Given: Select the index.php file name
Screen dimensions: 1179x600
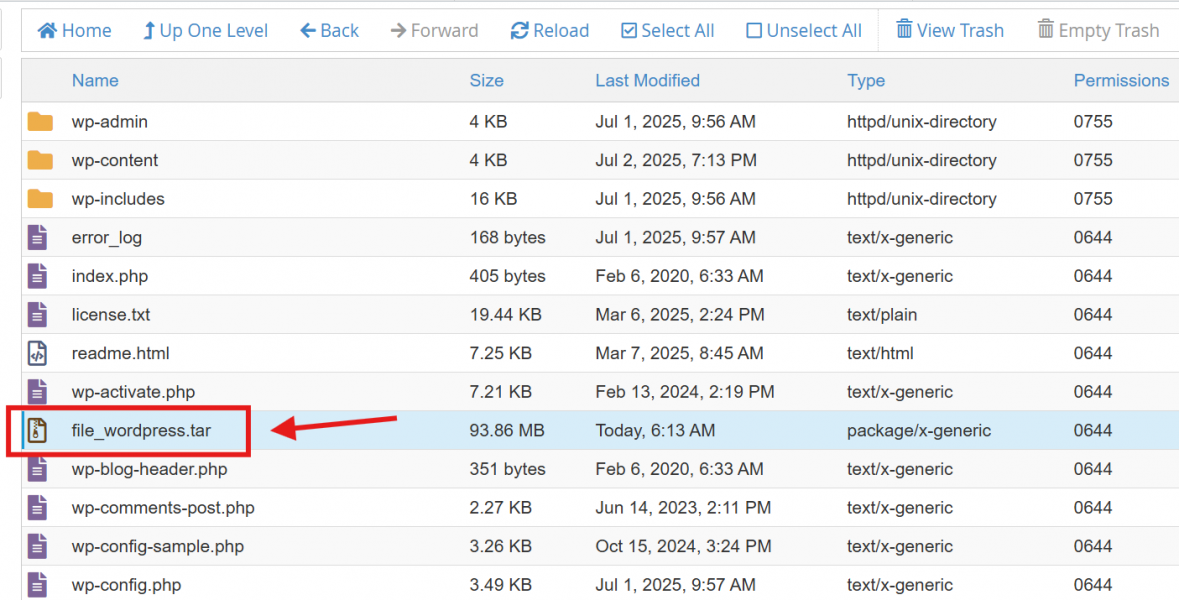Looking at the screenshot, I should (x=110, y=276).
